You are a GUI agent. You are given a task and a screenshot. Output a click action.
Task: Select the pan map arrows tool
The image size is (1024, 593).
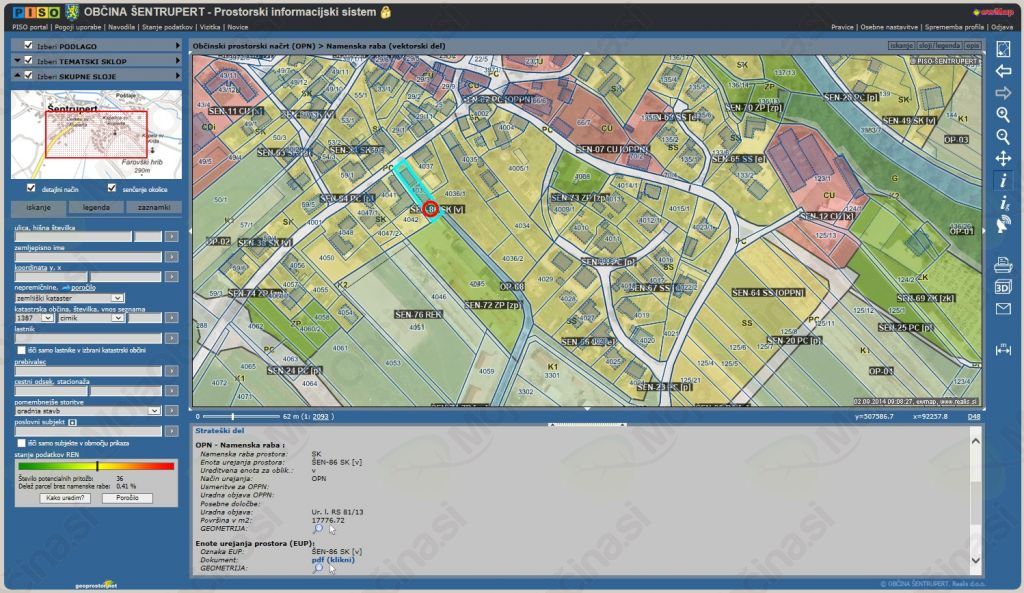1003,159
